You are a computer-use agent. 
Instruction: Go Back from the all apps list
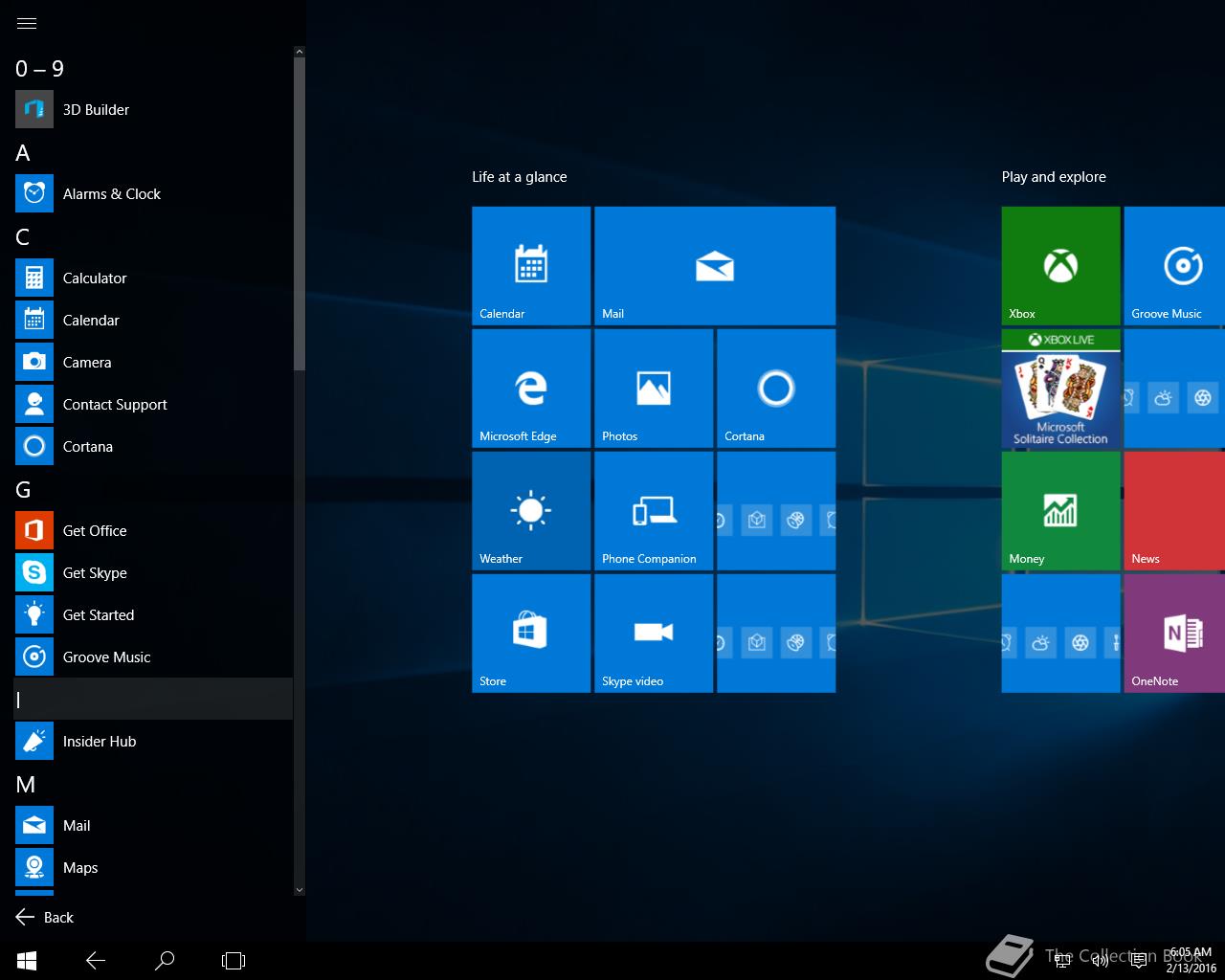point(45,917)
